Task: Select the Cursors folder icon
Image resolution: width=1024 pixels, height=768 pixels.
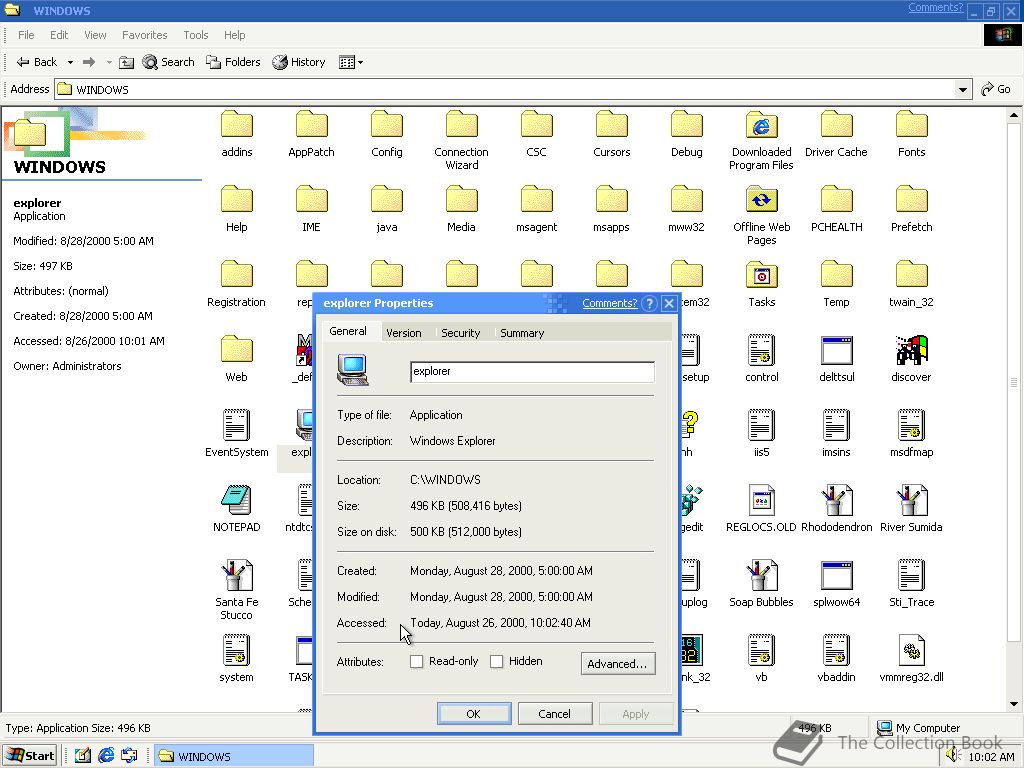Action: [612, 124]
